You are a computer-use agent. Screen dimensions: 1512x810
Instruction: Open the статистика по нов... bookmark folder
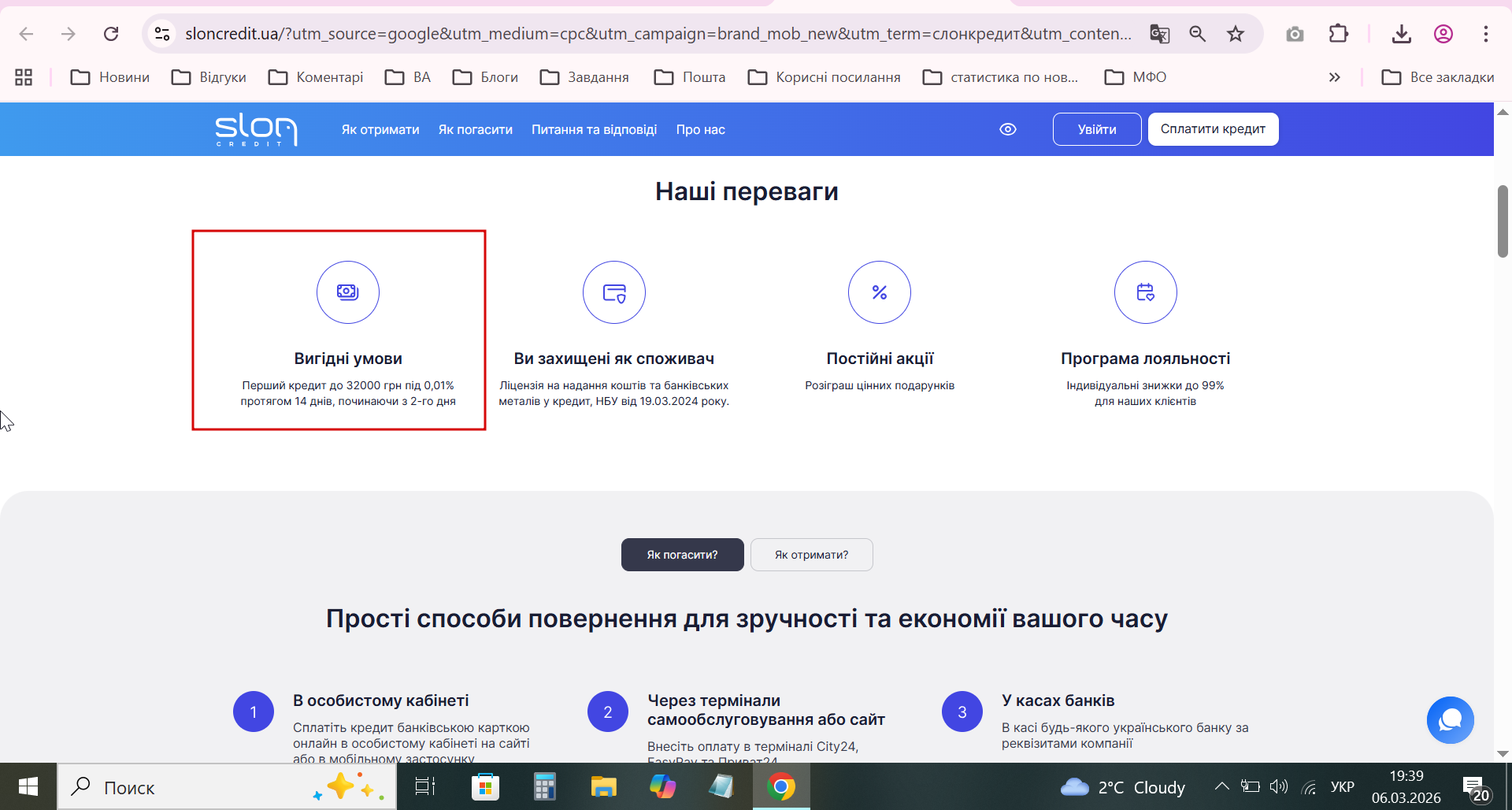pos(1001,77)
